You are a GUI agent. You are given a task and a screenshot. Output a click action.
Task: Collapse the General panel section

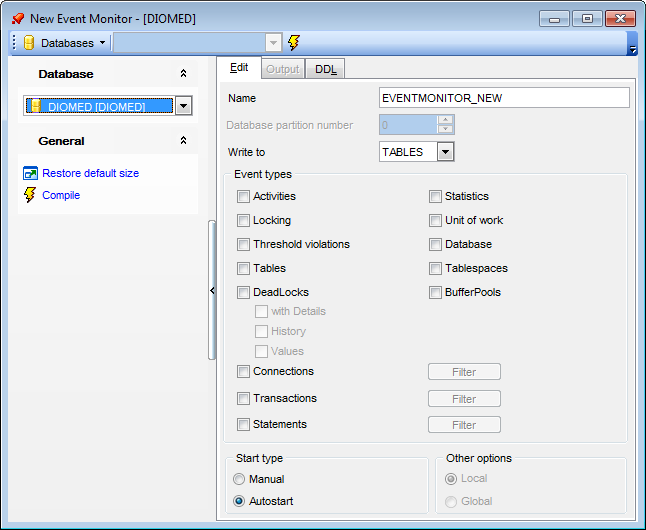click(183, 141)
